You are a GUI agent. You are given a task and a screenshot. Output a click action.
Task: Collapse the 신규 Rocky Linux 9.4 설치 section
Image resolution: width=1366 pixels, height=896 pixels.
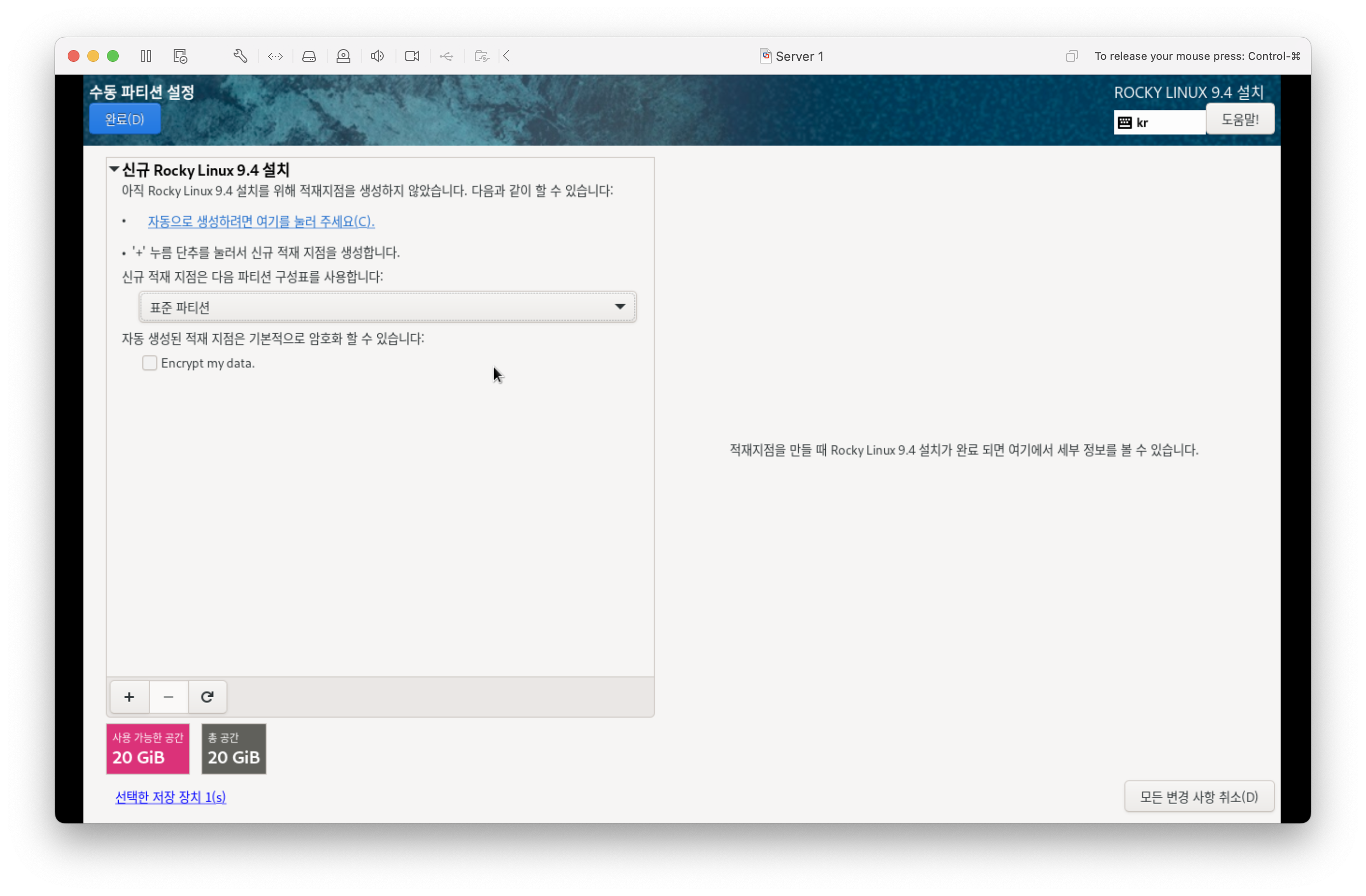(x=114, y=169)
